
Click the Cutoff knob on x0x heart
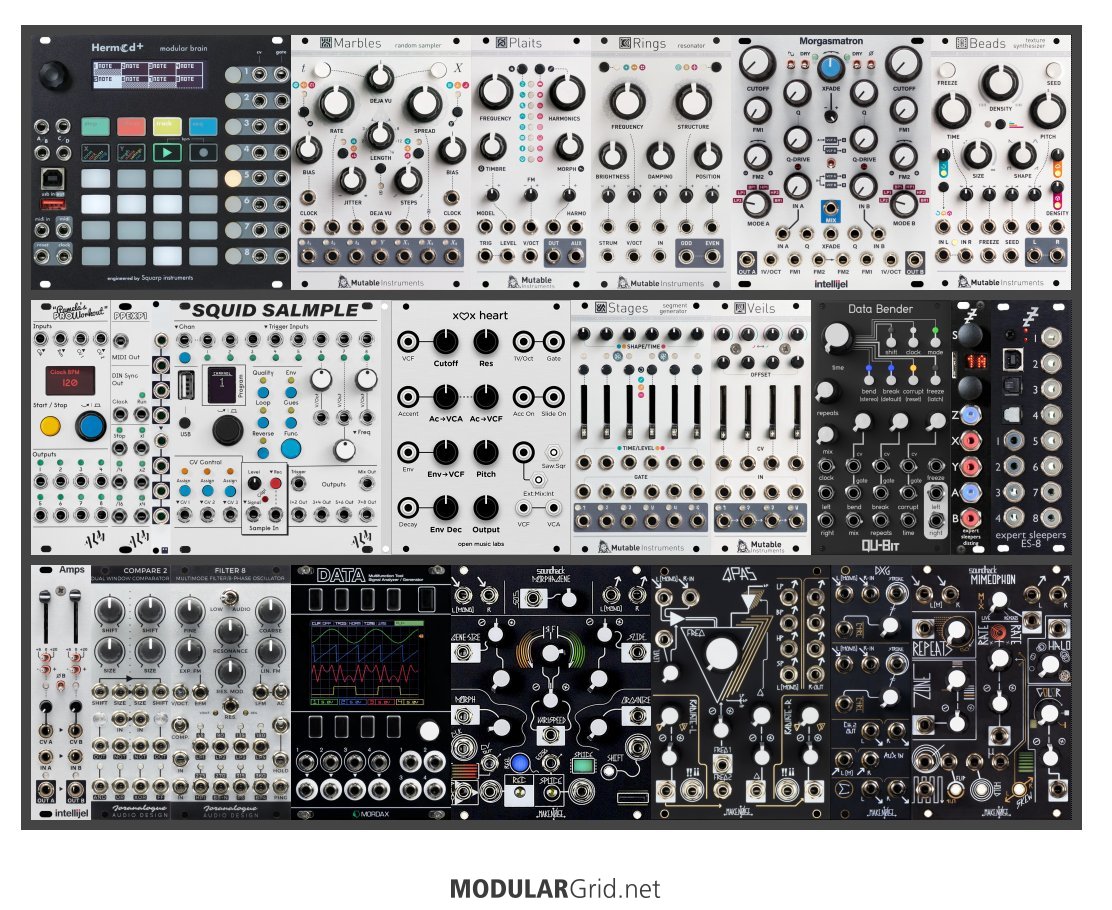pos(445,342)
